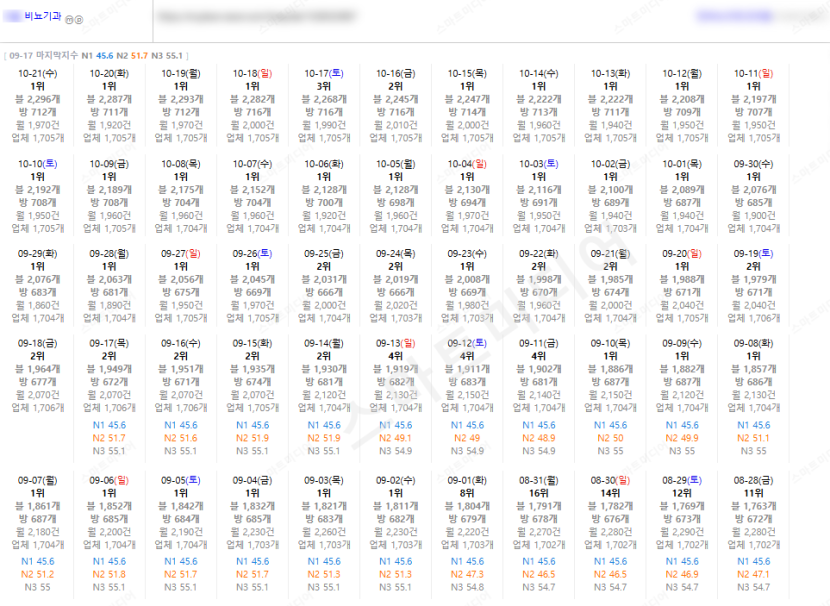Click the 10-18(일) date cell

pyautogui.click(x=252, y=74)
